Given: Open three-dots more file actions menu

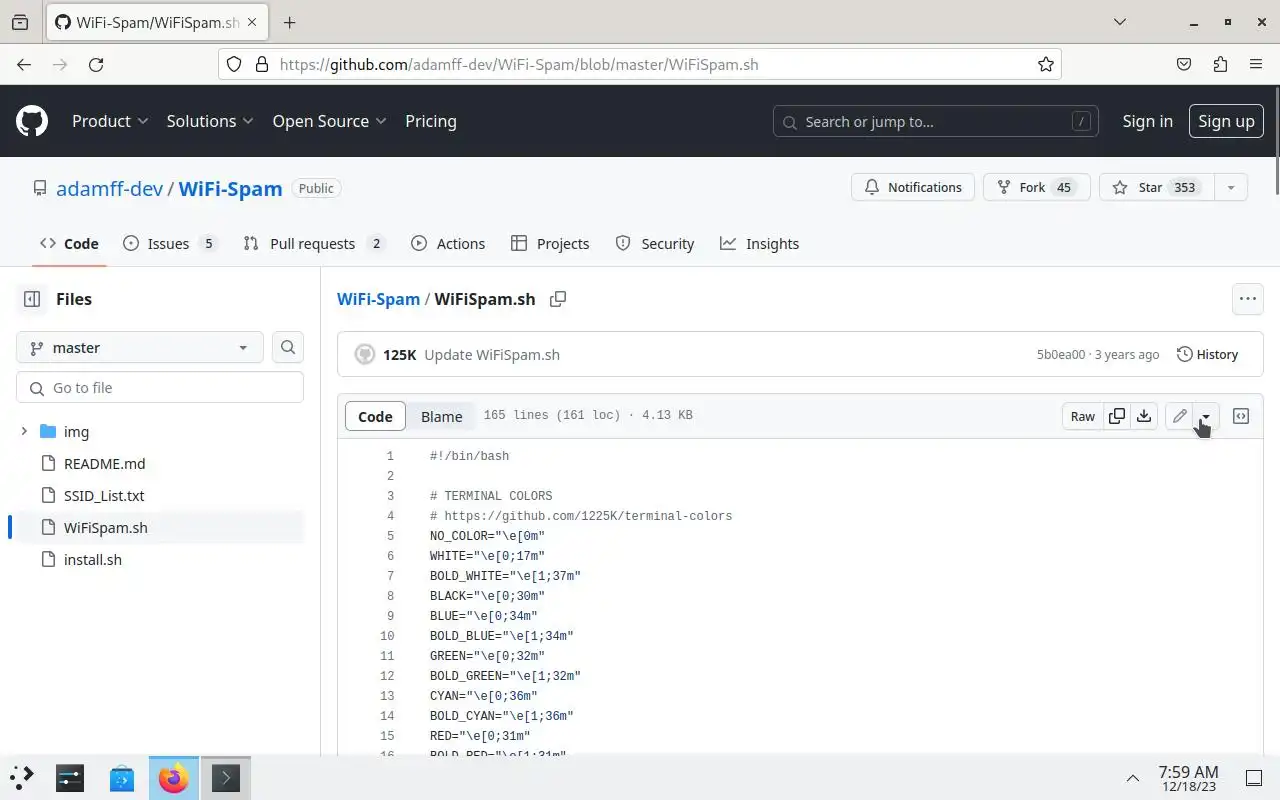Looking at the screenshot, I should (1247, 299).
